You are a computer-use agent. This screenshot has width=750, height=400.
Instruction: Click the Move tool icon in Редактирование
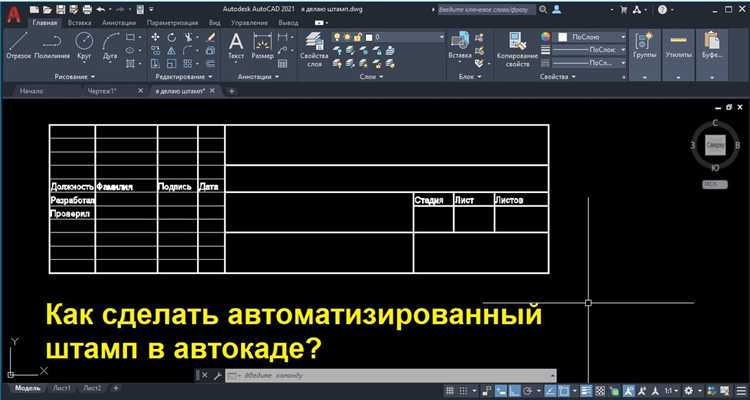tap(155, 37)
